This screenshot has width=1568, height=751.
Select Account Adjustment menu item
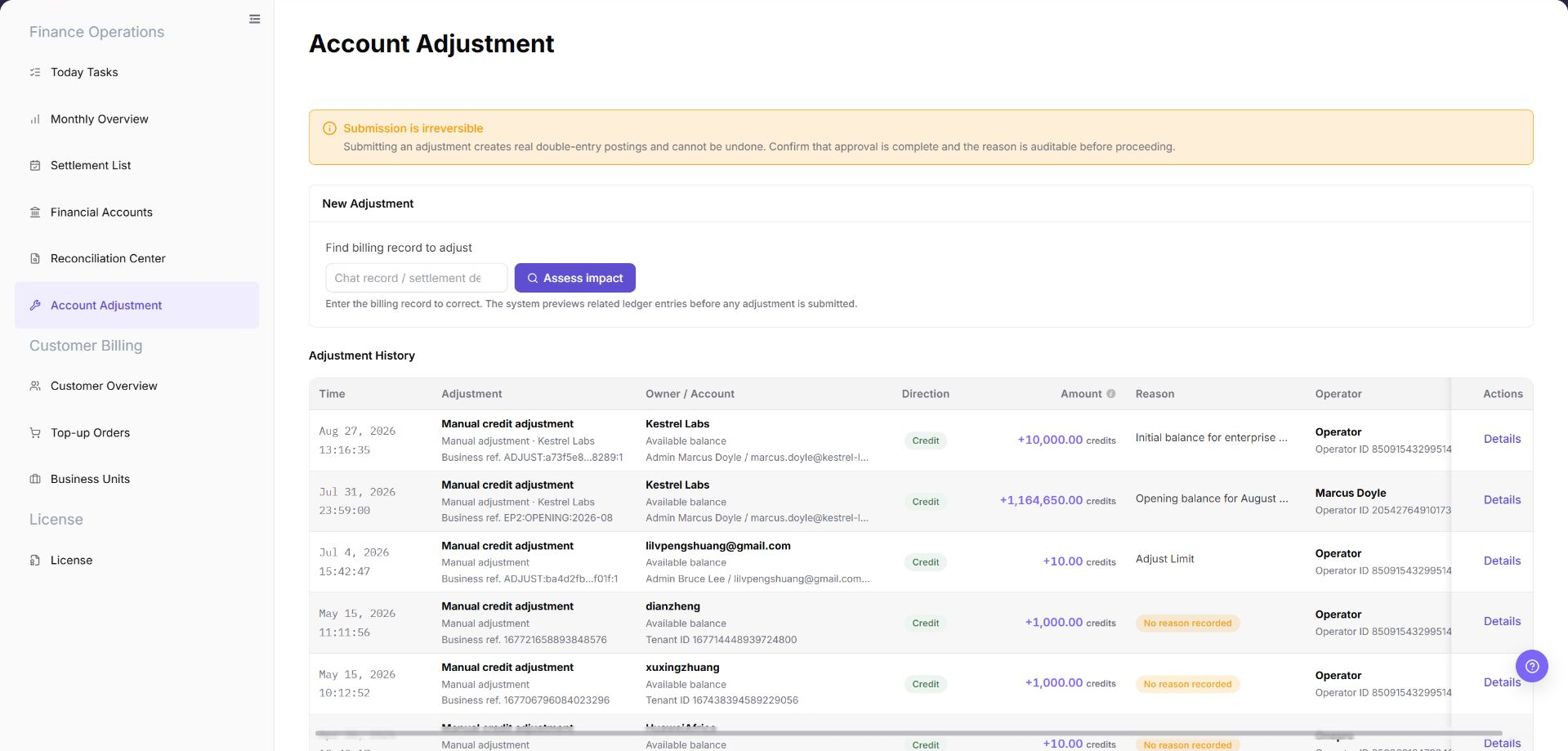click(137, 305)
